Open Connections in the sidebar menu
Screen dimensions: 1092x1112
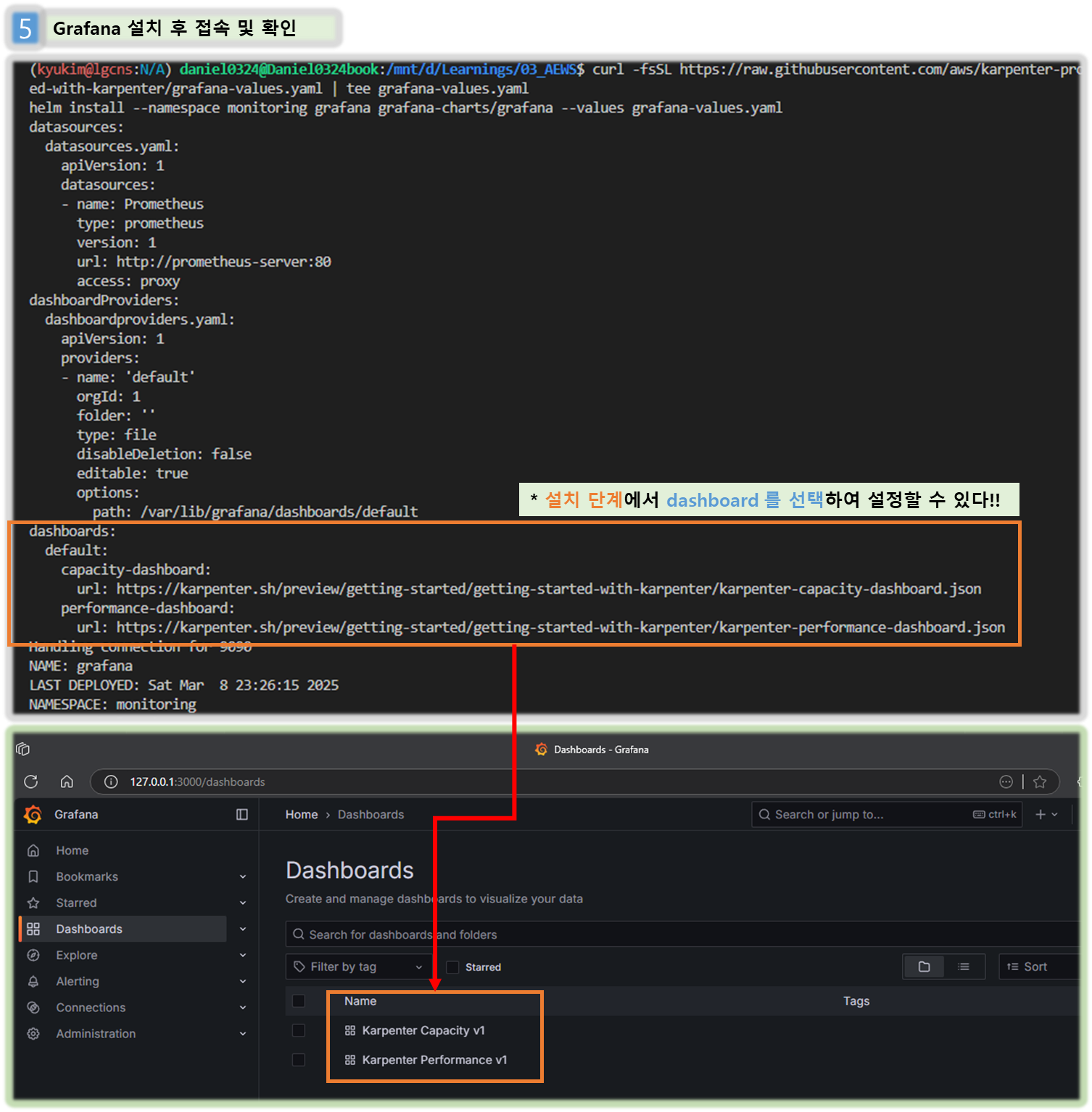(x=91, y=1007)
